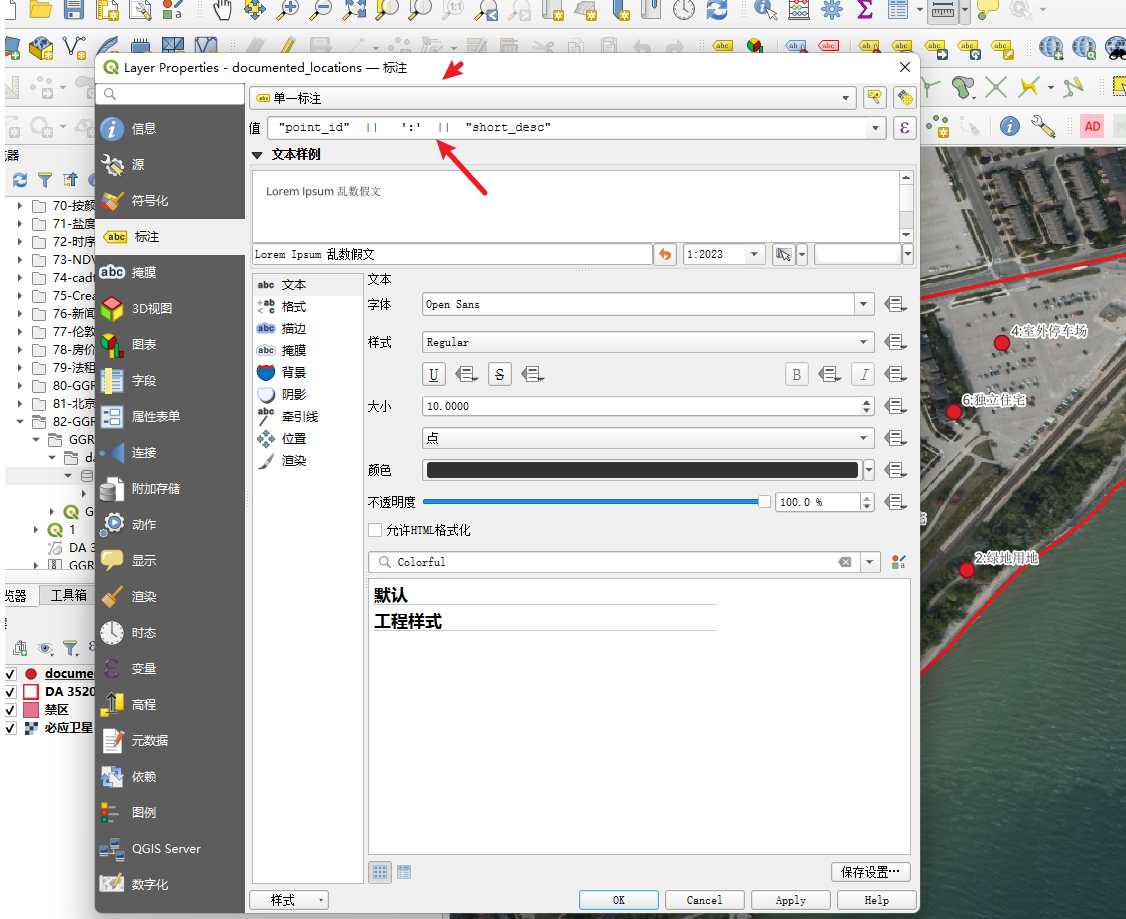Collapse the 82-GGR folder in browser tree

19,421
